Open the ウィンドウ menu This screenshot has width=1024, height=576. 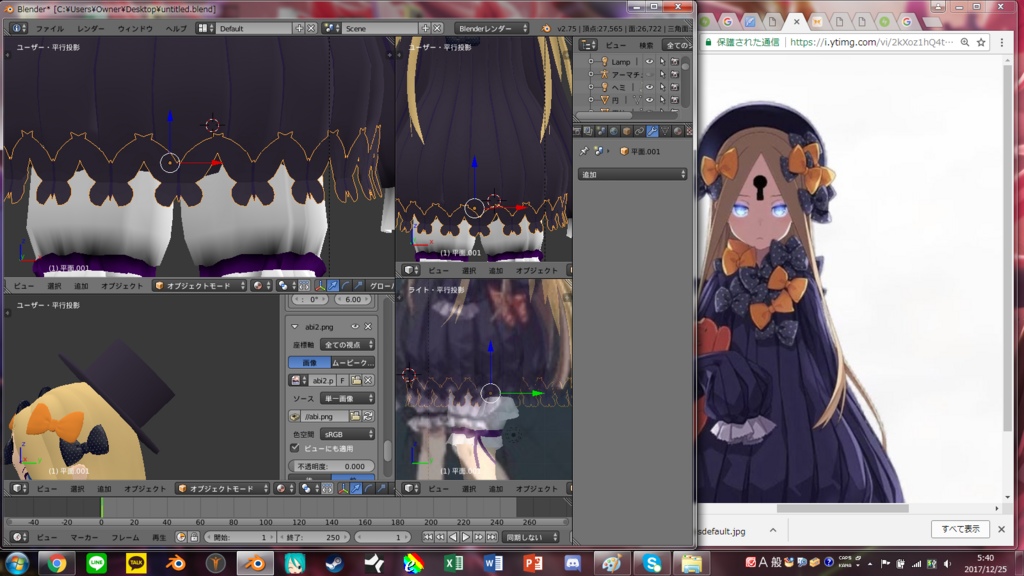point(135,28)
